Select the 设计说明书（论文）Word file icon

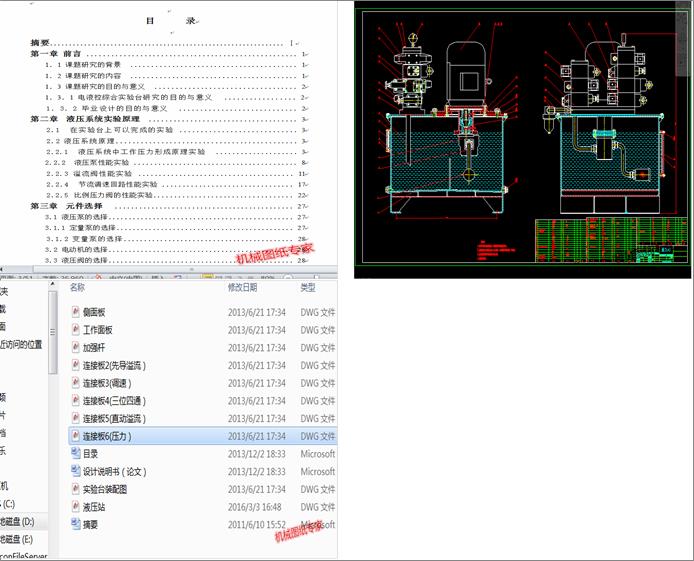point(76,471)
